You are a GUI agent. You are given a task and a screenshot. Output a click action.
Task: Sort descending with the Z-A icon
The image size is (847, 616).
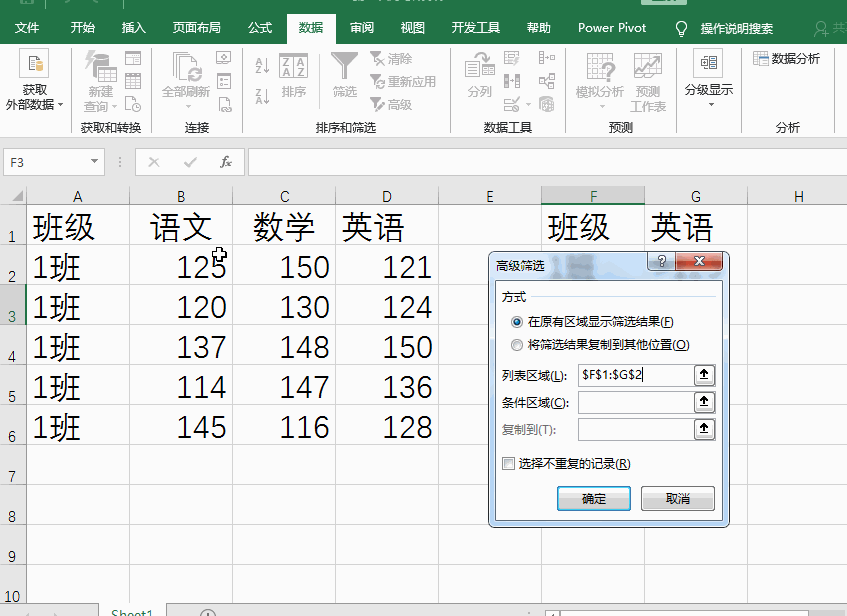(262, 96)
